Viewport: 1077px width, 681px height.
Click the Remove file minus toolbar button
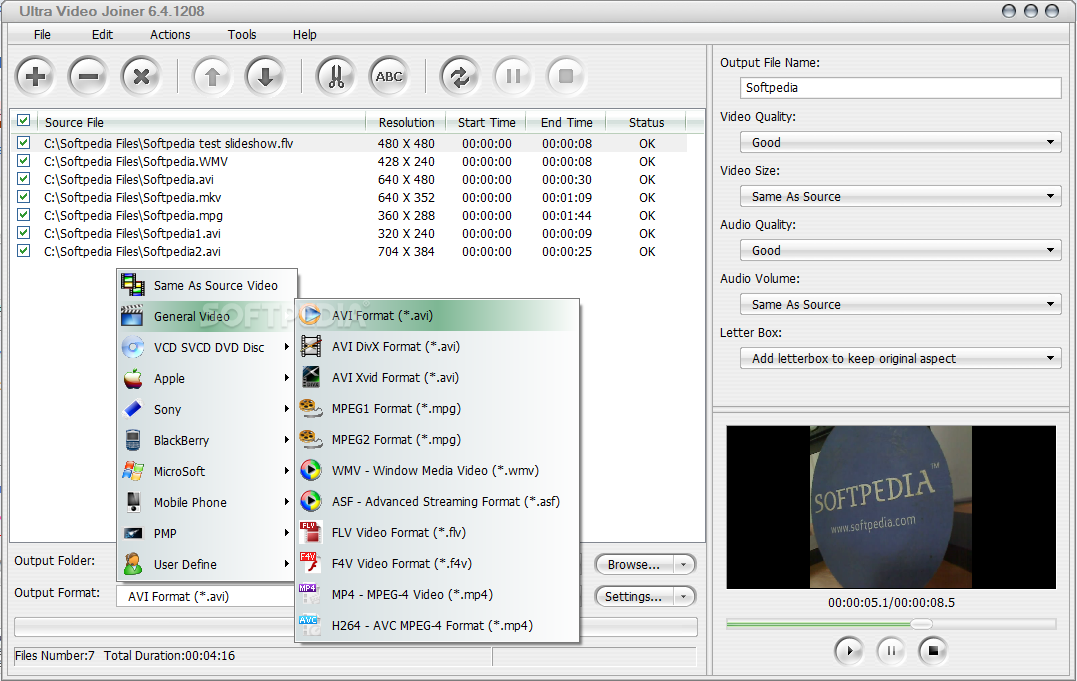tap(89, 76)
